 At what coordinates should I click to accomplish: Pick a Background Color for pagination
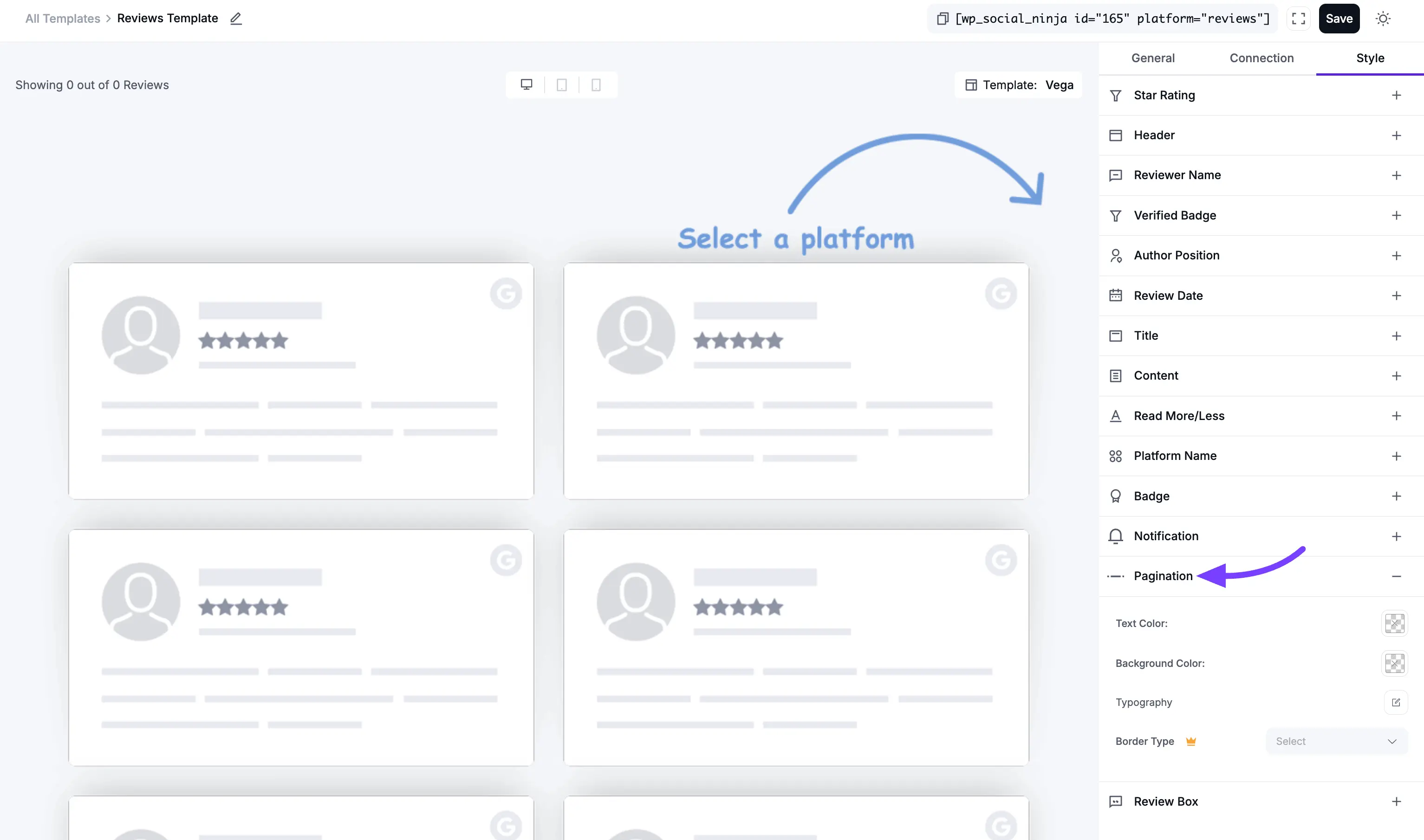[1395, 663]
